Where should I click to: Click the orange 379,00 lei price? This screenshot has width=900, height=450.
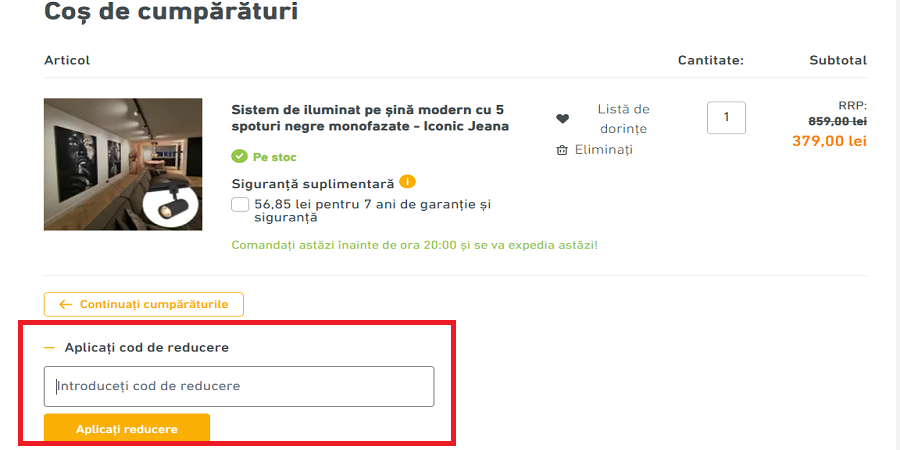tap(829, 141)
